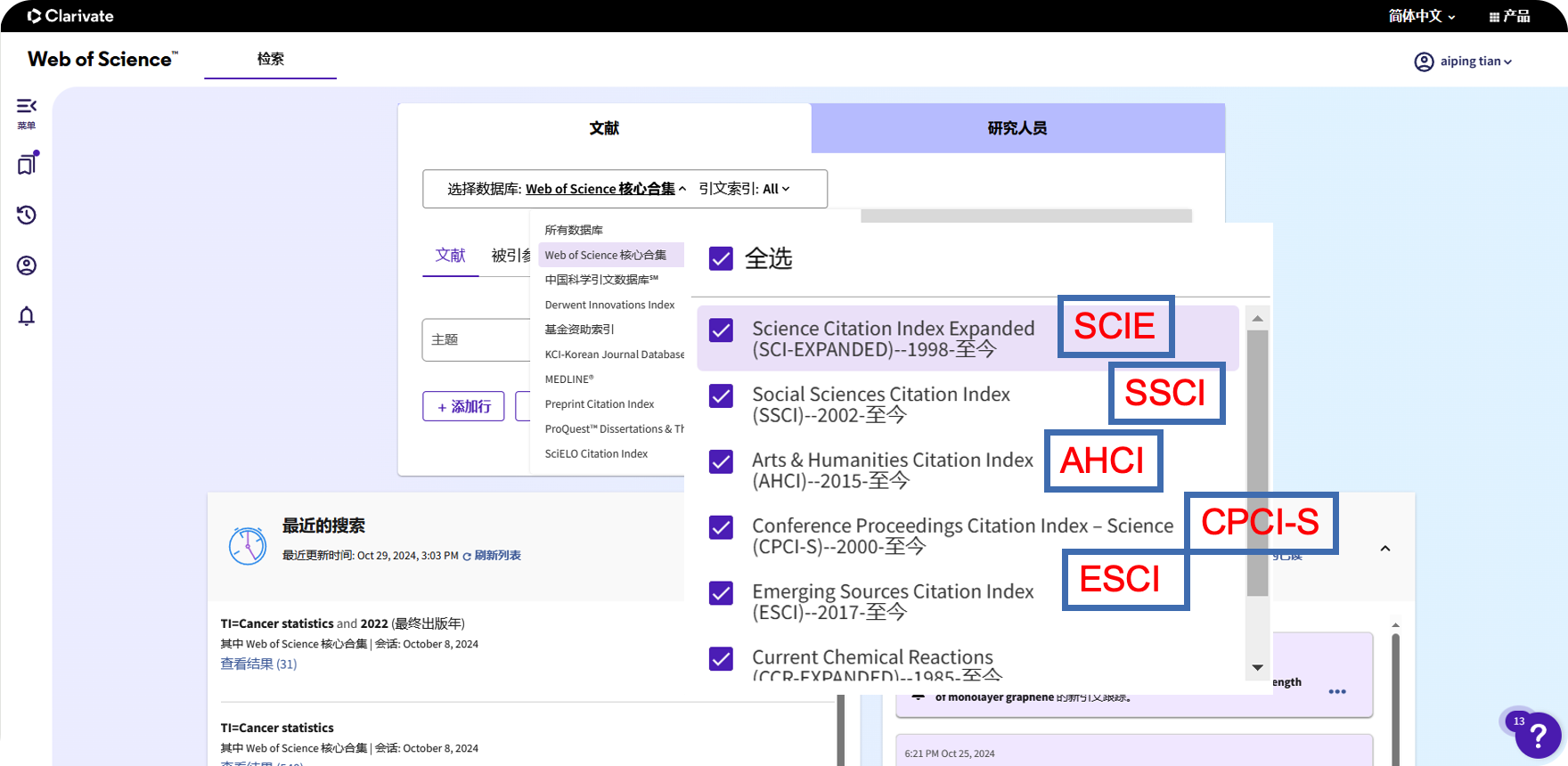
Task: Click the user account avatar icon
Action: point(1424,61)
